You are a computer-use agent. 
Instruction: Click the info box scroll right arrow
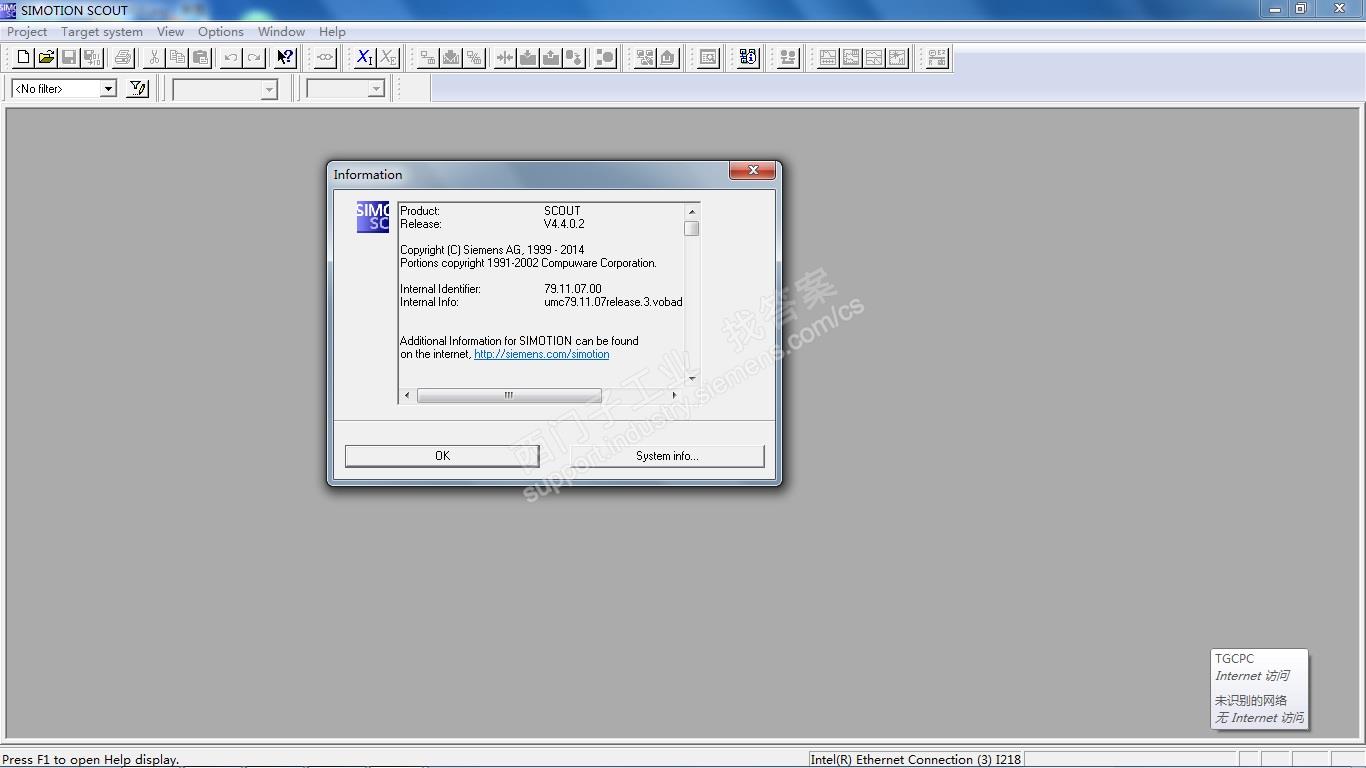tap(674, 395)
